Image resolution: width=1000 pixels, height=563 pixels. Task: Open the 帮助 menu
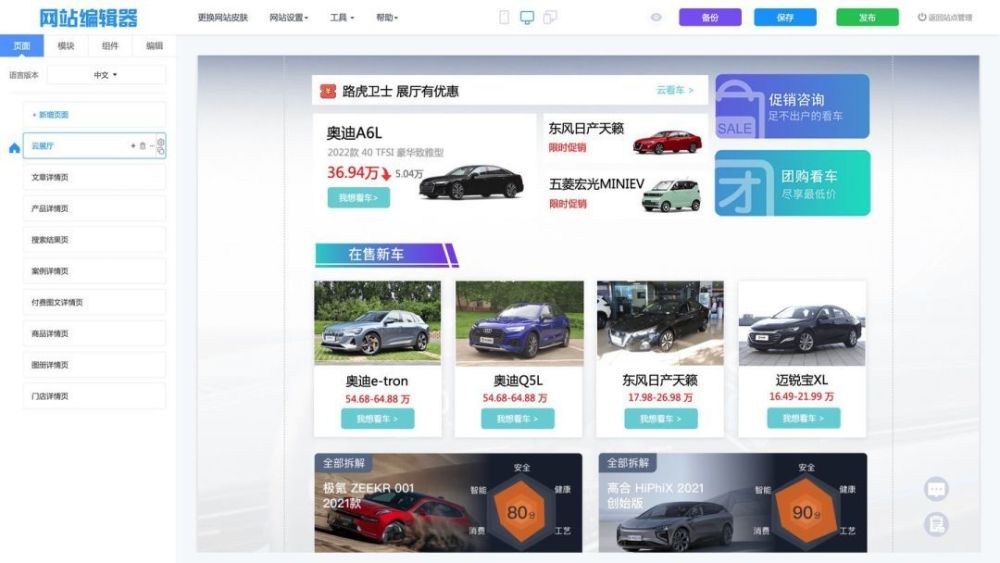pos(386,17)
